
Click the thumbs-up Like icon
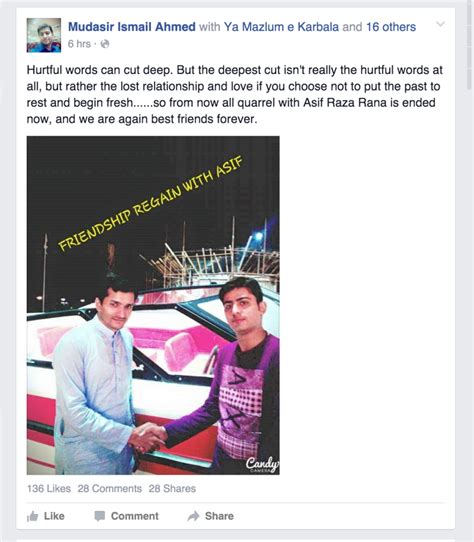(x=32, y=516)
